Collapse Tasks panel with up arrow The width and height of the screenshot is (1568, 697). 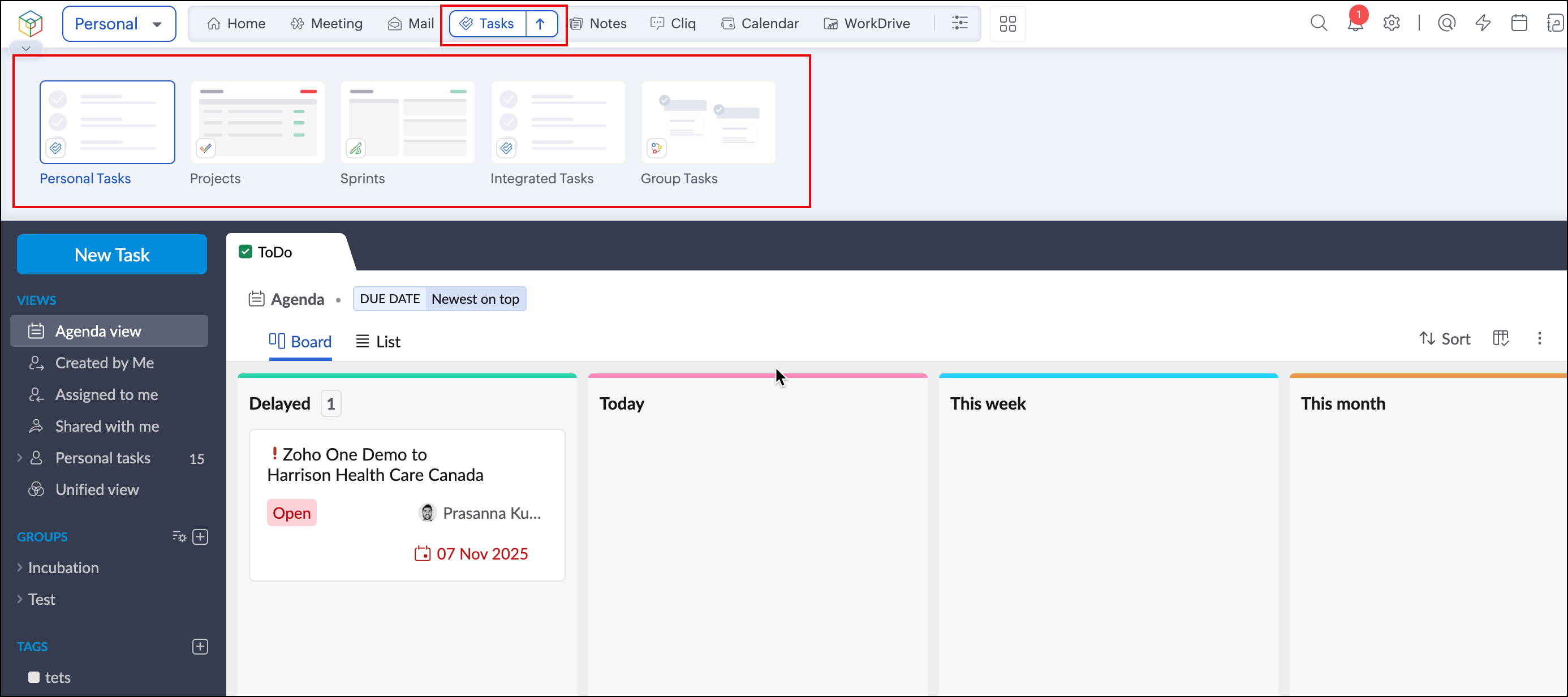coord(541,24)
